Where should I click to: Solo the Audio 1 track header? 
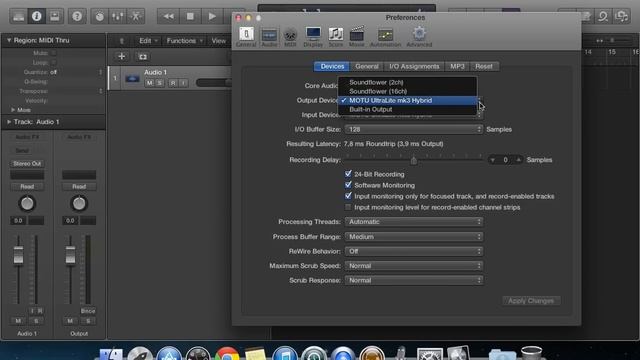pos(160,83)
